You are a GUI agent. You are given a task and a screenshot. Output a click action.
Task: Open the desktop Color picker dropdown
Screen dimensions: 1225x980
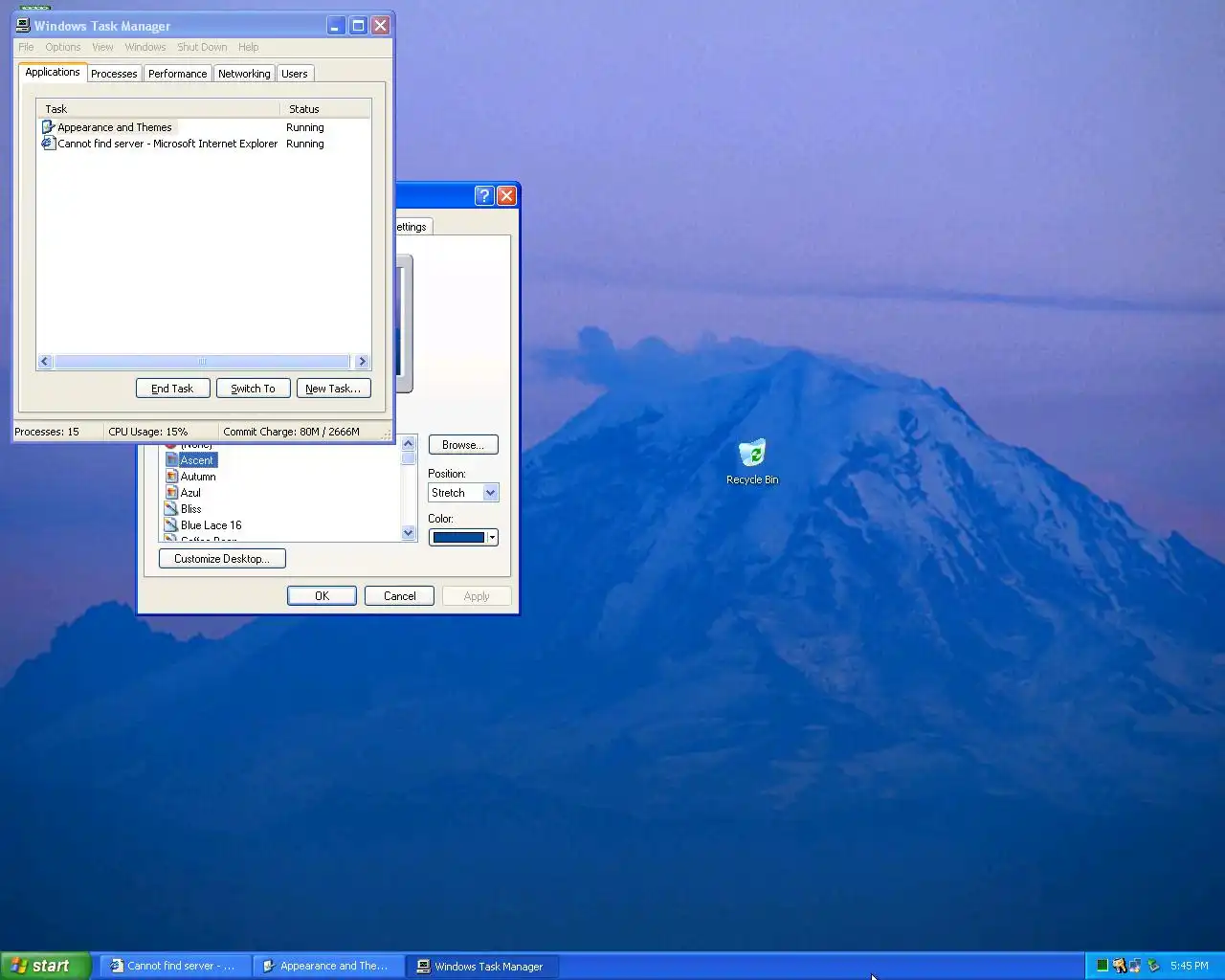(463, 537)
